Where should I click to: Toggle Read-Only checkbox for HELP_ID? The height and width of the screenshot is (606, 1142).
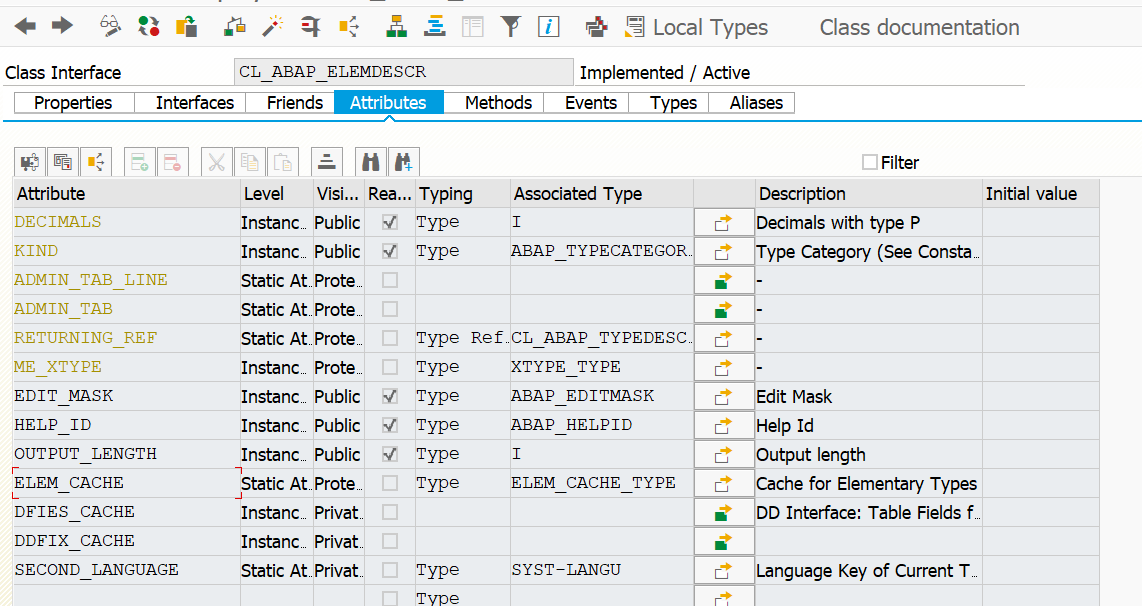tap(390, 425)
